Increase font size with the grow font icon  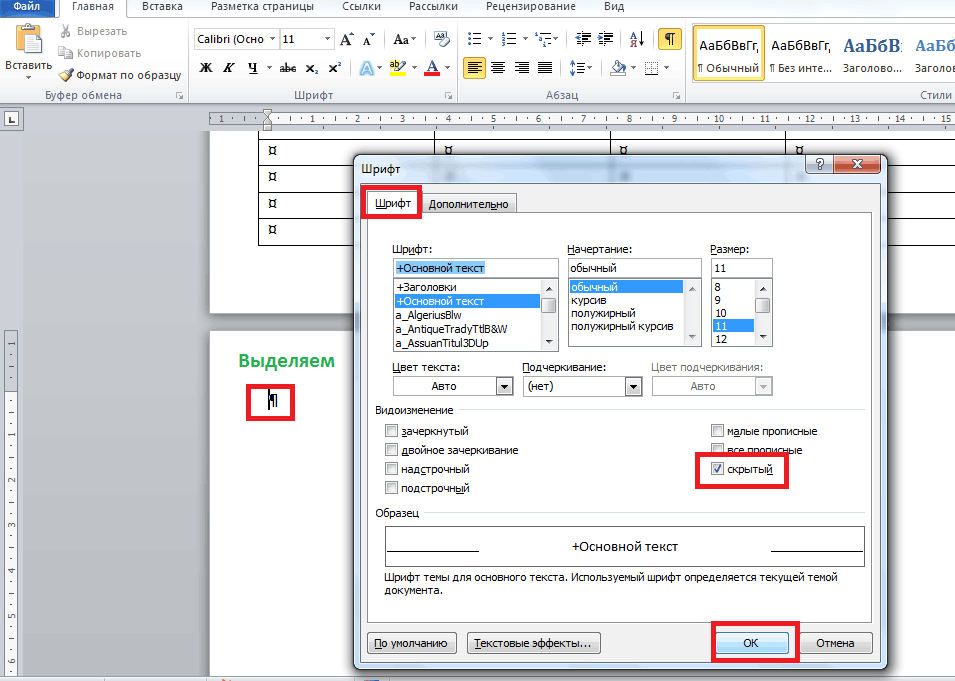[x=347, y=40]
